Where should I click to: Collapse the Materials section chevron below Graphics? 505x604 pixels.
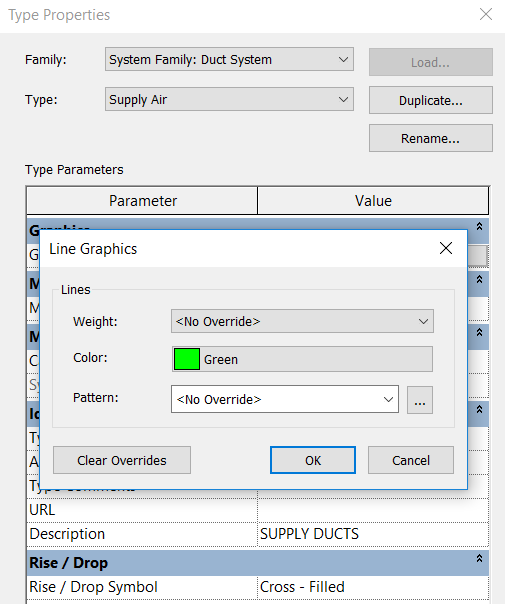[479, 279]
